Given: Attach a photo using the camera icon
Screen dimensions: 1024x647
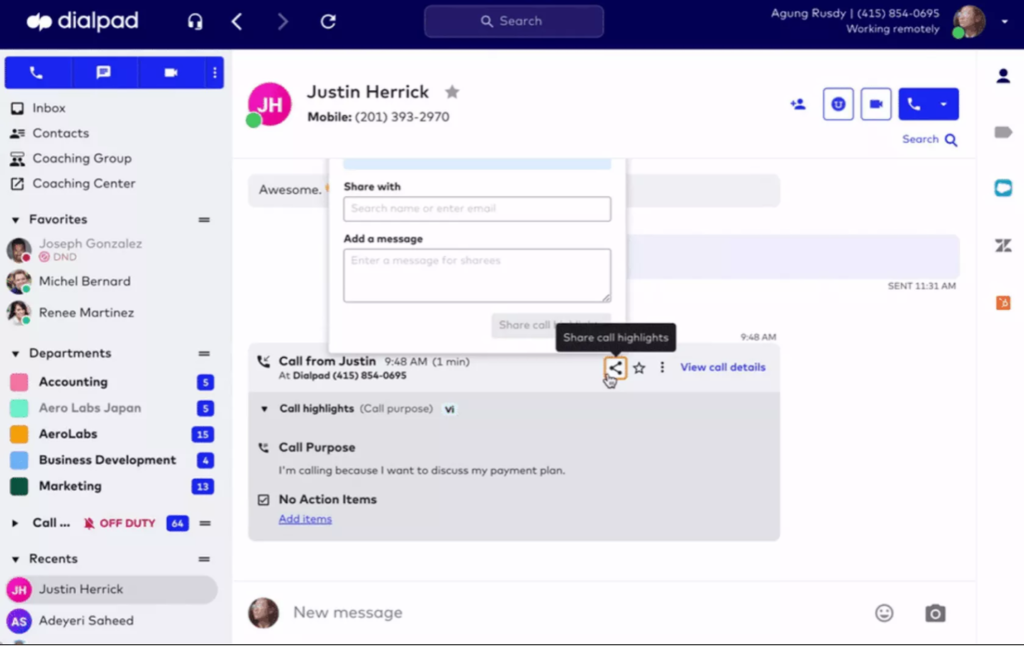Looking at the screenshot, I should tap(934, 612).
